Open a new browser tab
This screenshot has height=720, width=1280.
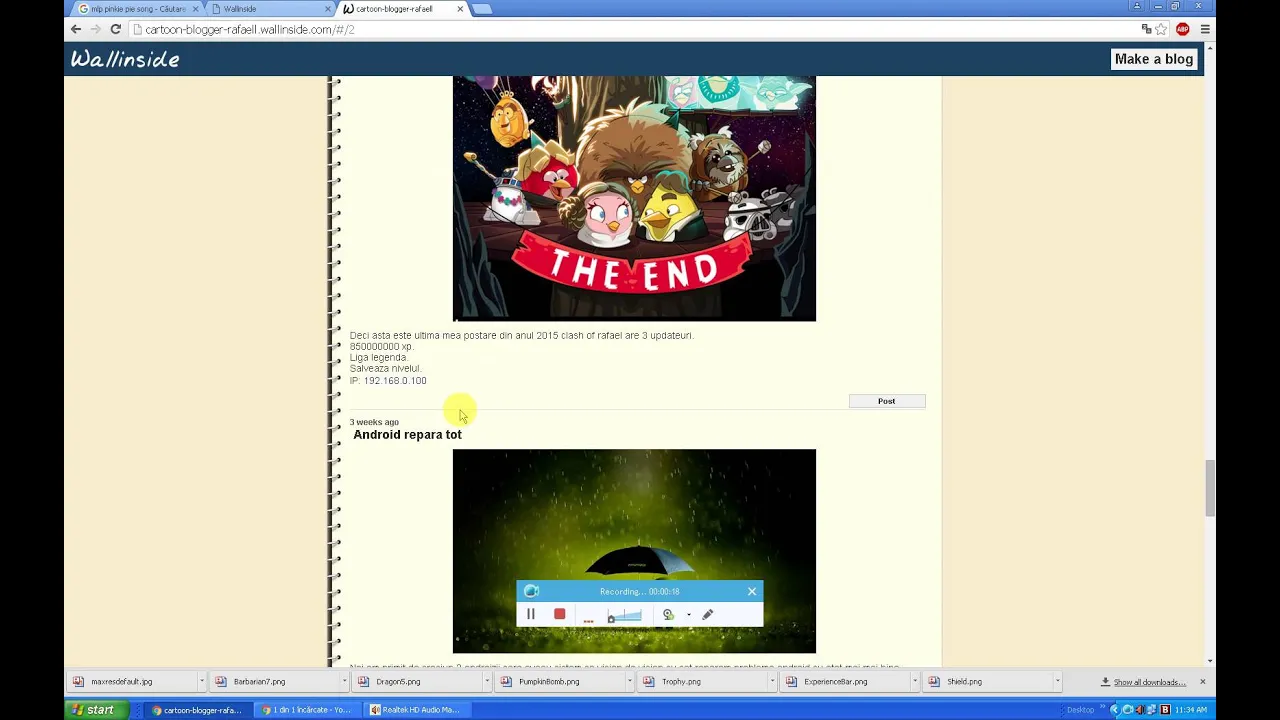(482, 9)
